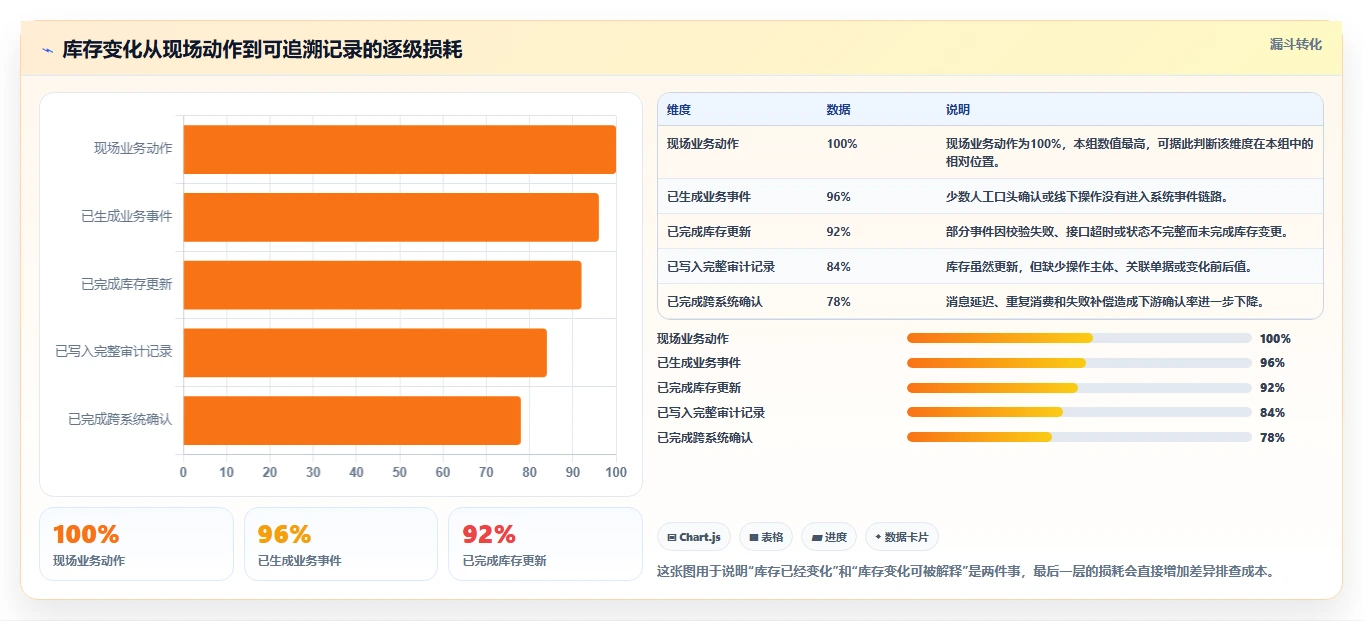Click the 已写入完整审计记录 chart bar
This screenshot has width=1363, height=621.
[x=365, y=352]
